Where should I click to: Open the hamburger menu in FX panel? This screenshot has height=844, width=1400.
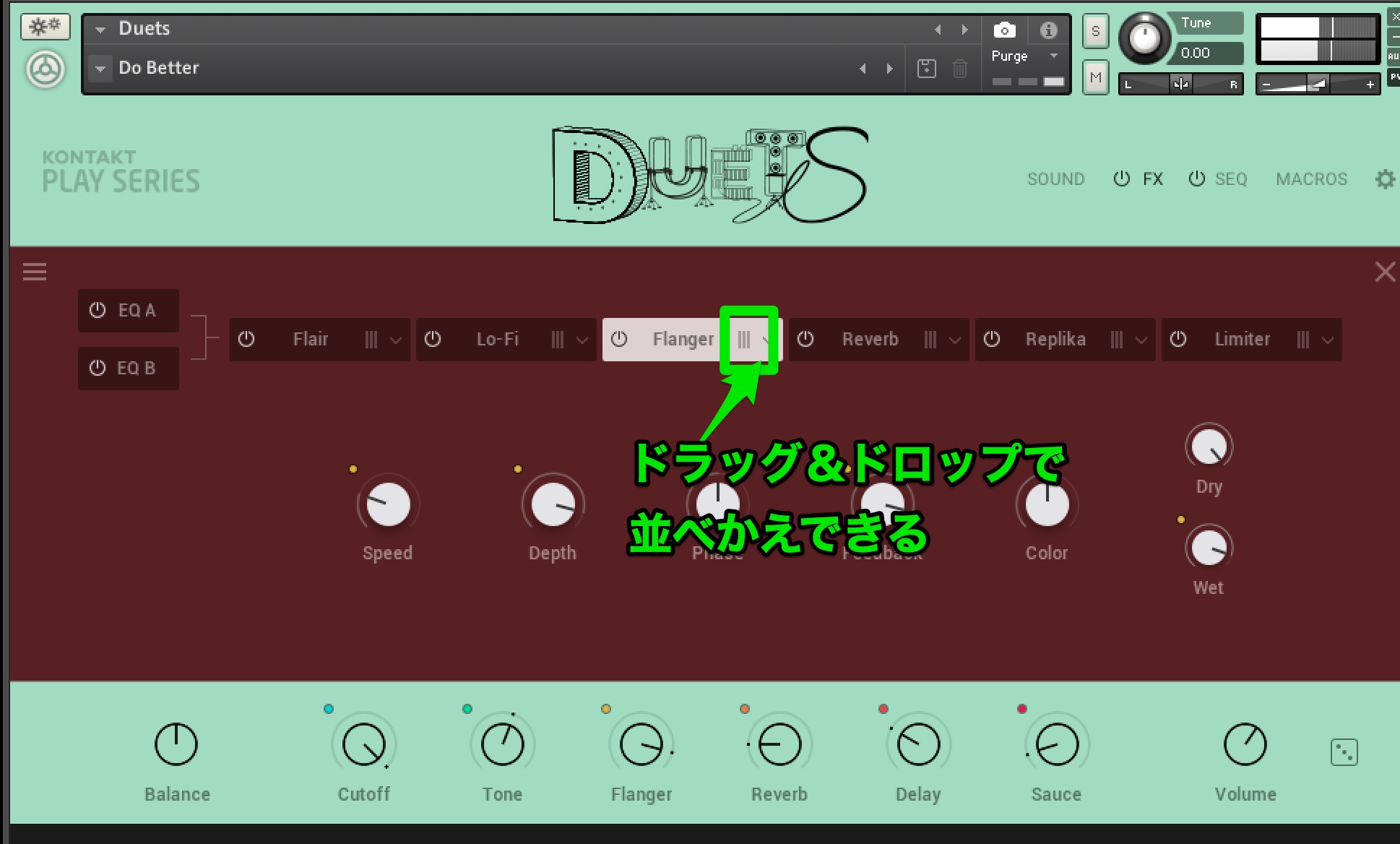[35, 272]
